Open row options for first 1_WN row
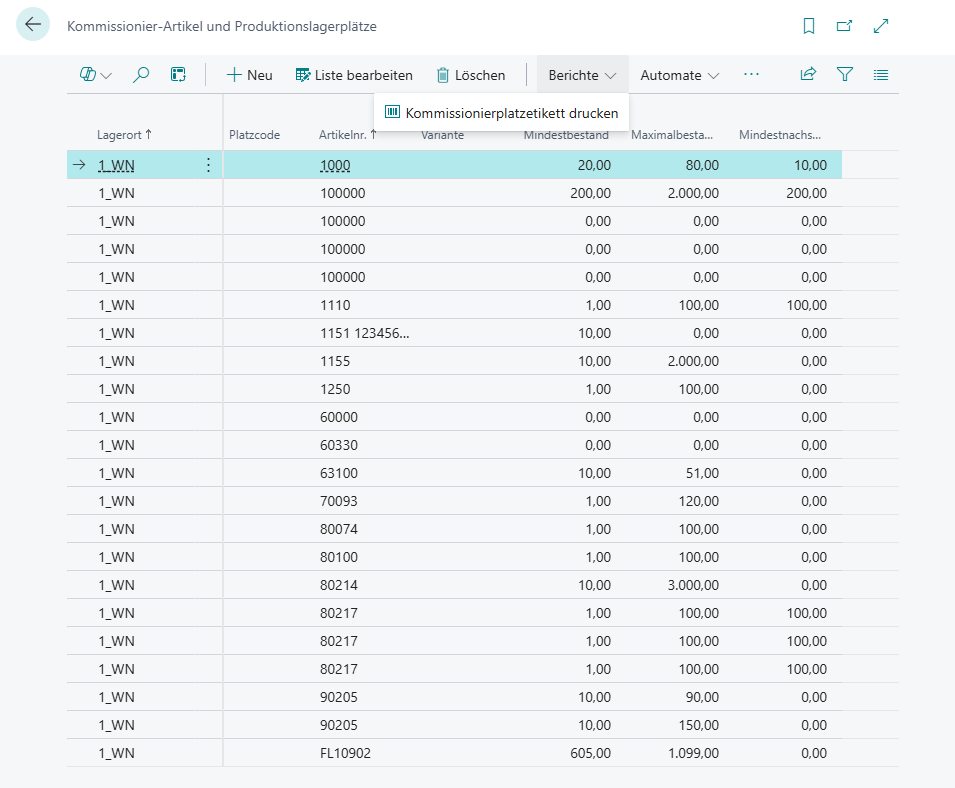The width and height of the screenshot is (955, 788). click(208, 165)
